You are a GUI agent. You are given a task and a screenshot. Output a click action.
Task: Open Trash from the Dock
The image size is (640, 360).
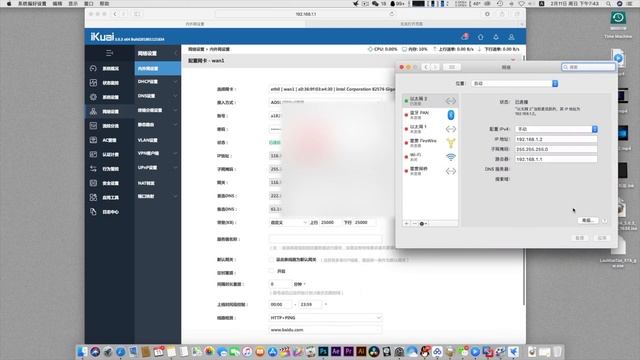click(x=558, y=351)
